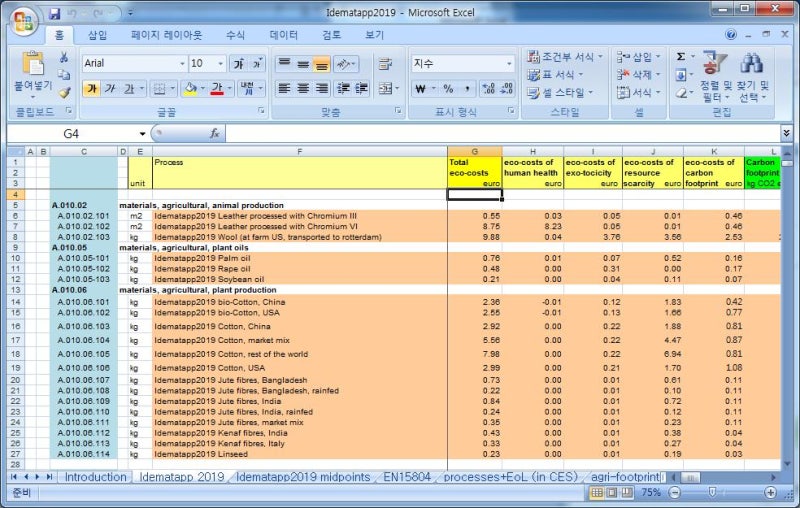800x508 pixels.
Task: Click the percent style button
Action: click(x=447, y=89)
